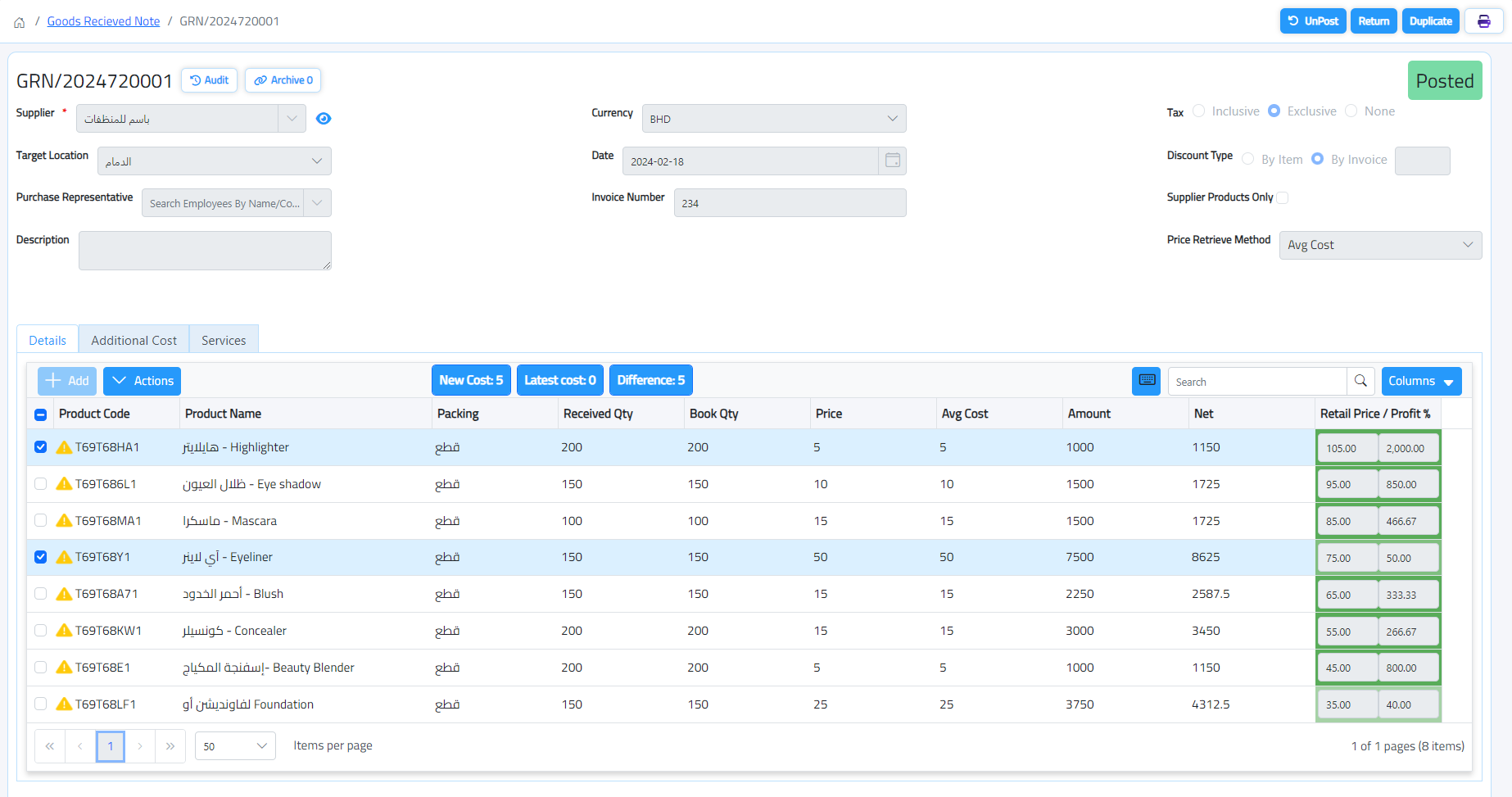The image size is (1512, 797).
Task: Go to last page arrow icon
Action: click(170, 746)
